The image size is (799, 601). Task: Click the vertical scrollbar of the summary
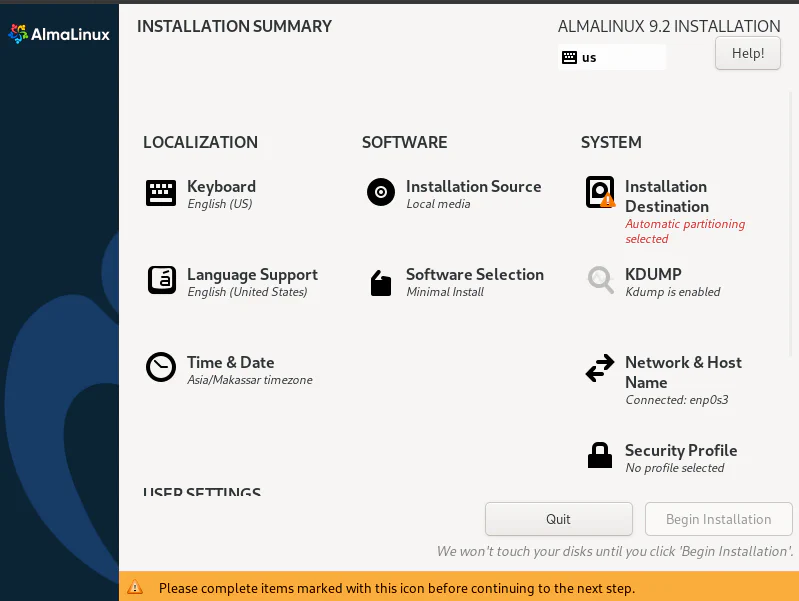pos(790,224)
